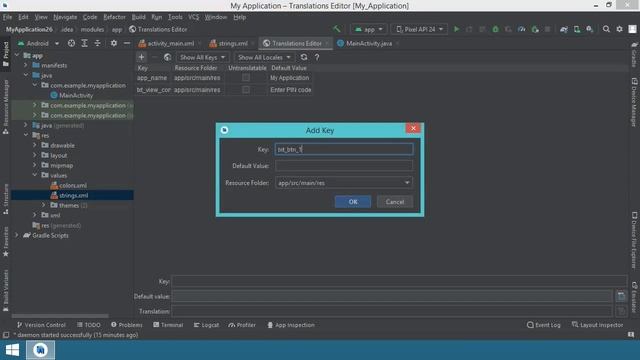Screen dimensions: 640x360
Task: Collapse the values folder
Action: (35, 175)
